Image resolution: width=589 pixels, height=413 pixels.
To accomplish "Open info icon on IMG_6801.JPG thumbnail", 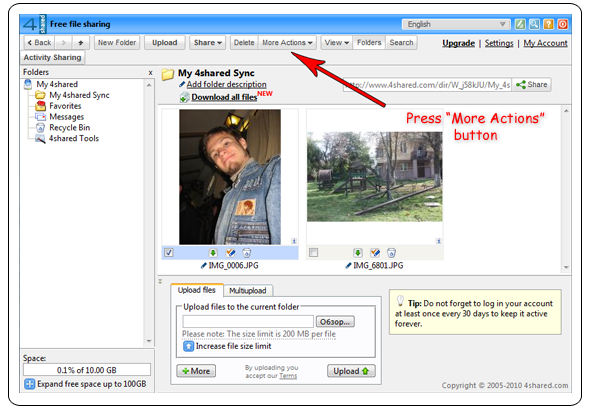I will (x=438, y=241).
